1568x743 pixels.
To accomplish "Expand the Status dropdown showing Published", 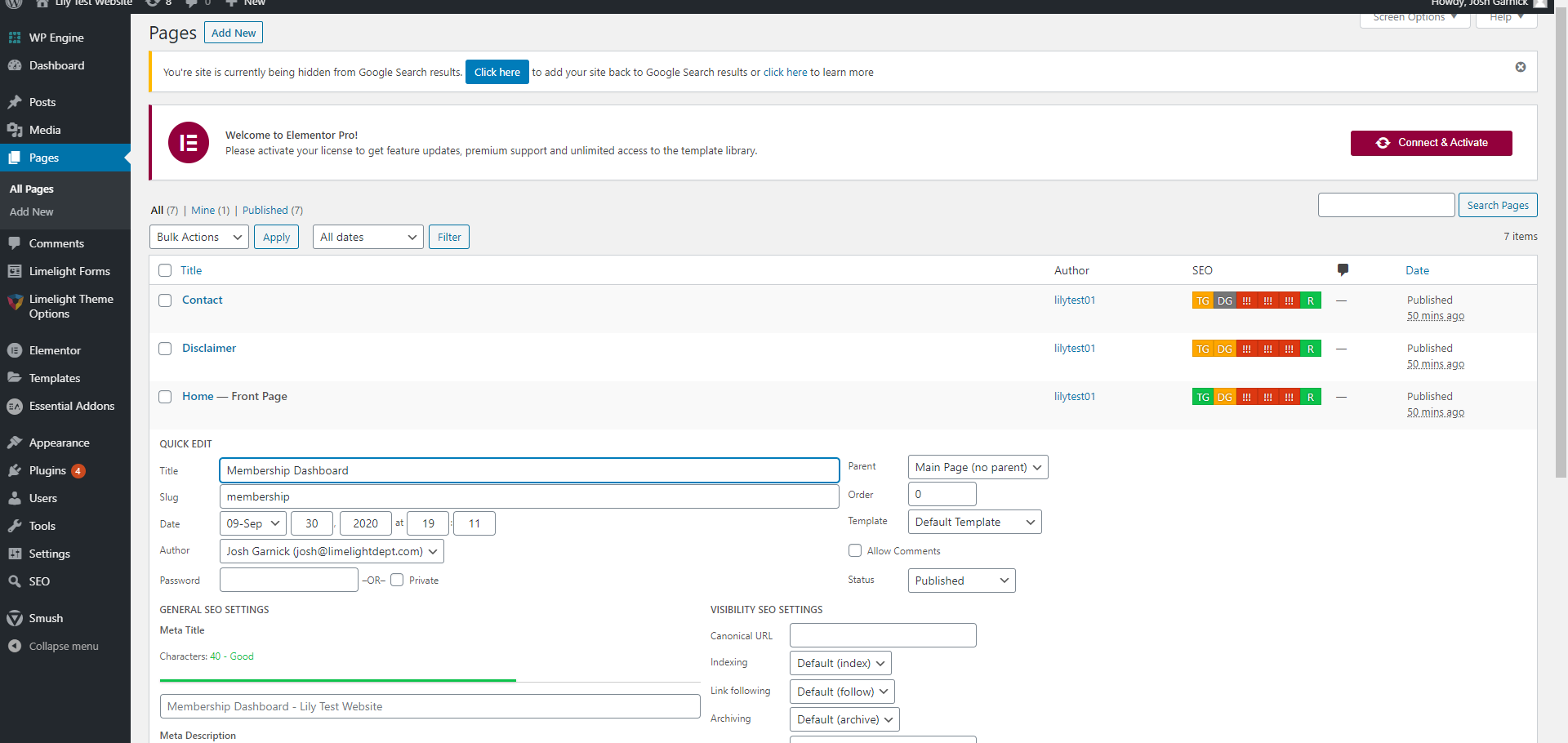I will click(961, 581).
